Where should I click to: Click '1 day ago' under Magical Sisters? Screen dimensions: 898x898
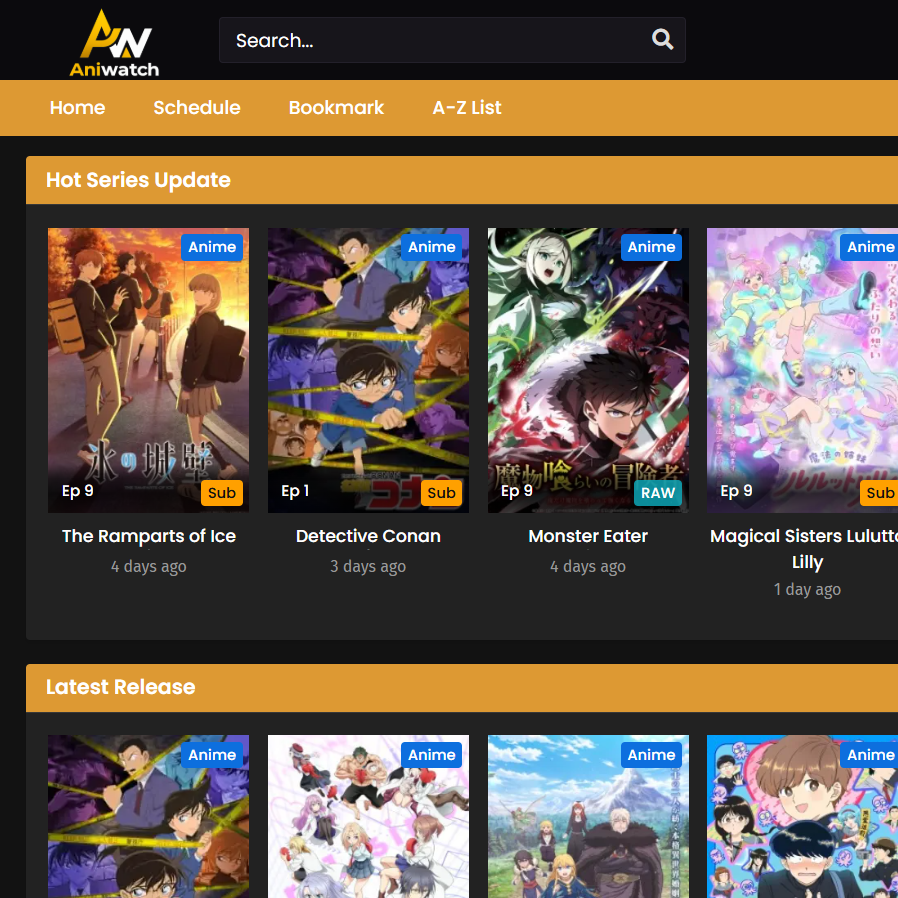(x=807, y=589)
